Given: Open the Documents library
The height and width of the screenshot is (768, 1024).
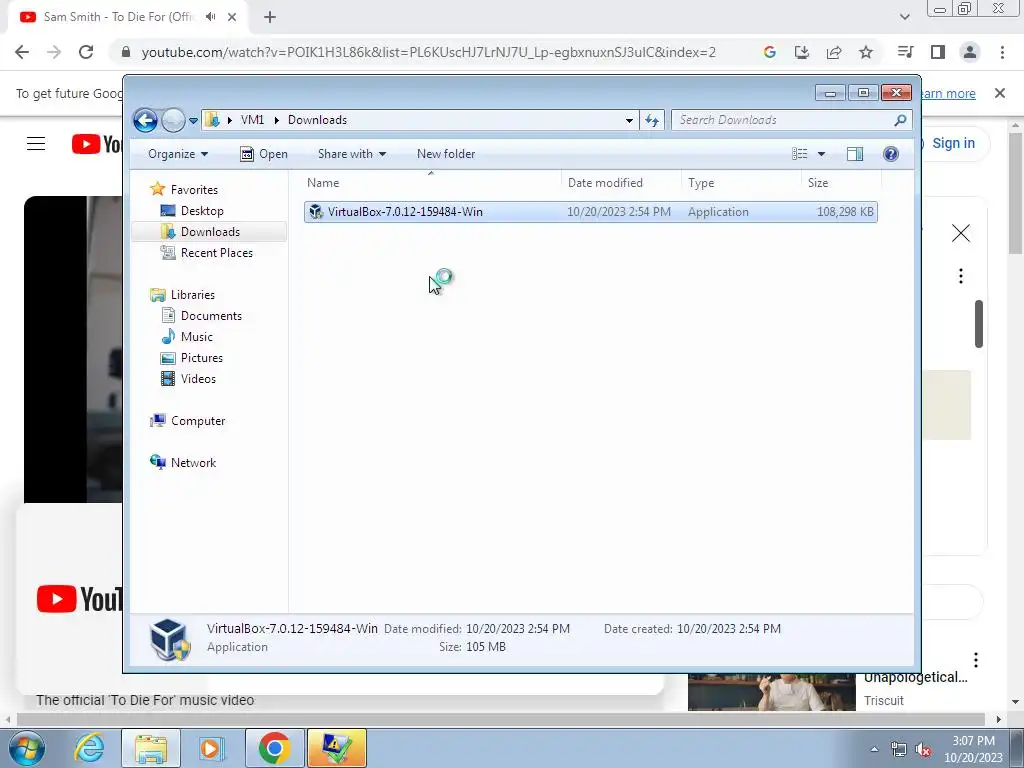Looking at the screenshot, I should tap(211, 316).
